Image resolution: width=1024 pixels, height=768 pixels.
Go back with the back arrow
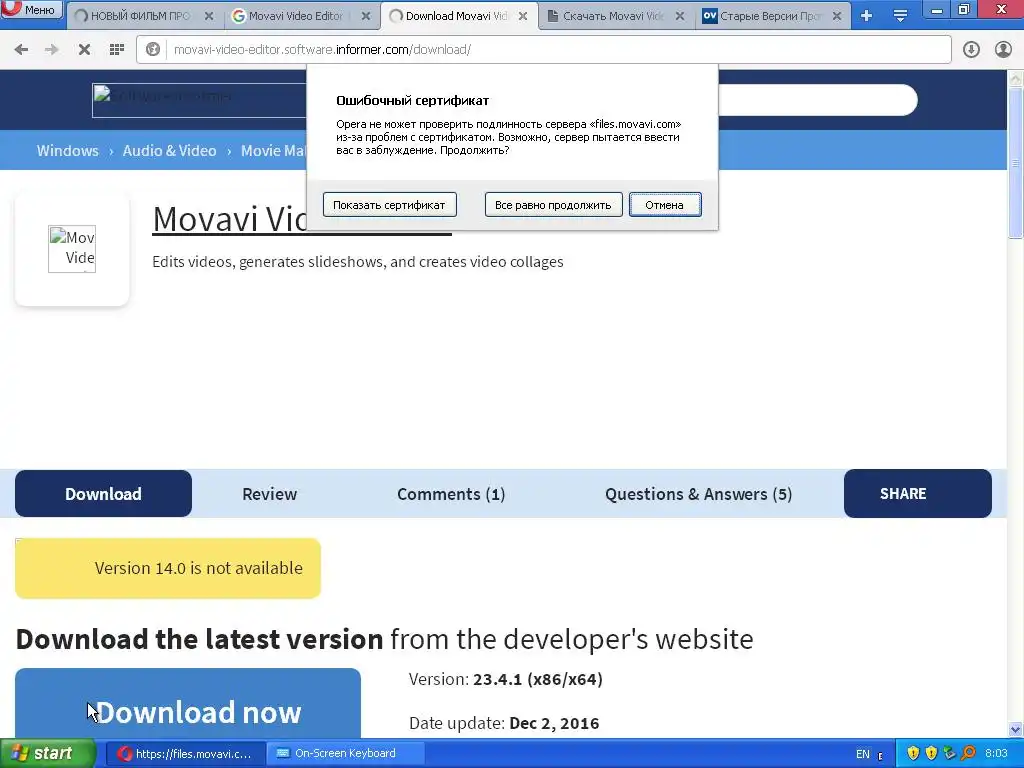21,50
